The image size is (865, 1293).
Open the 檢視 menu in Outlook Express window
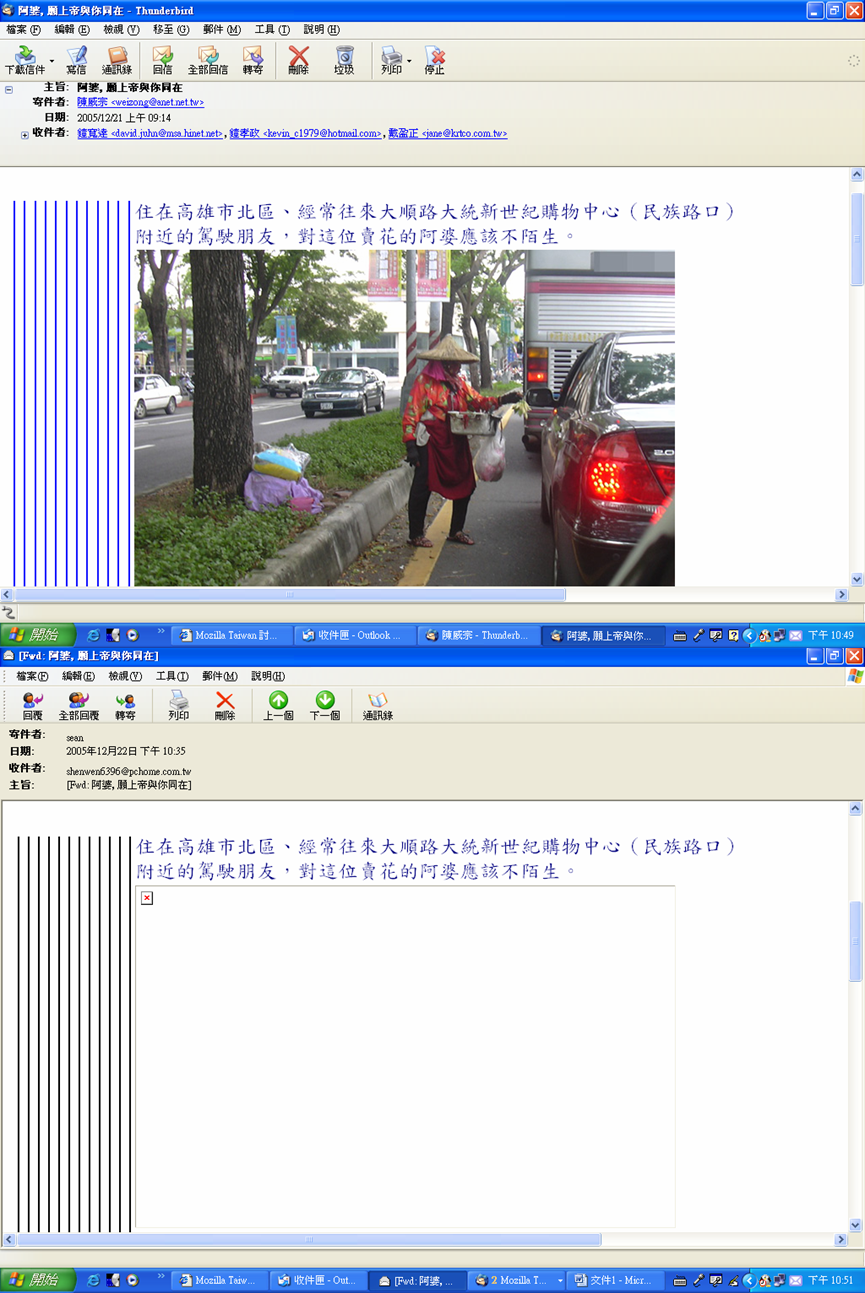coord(125,676)
